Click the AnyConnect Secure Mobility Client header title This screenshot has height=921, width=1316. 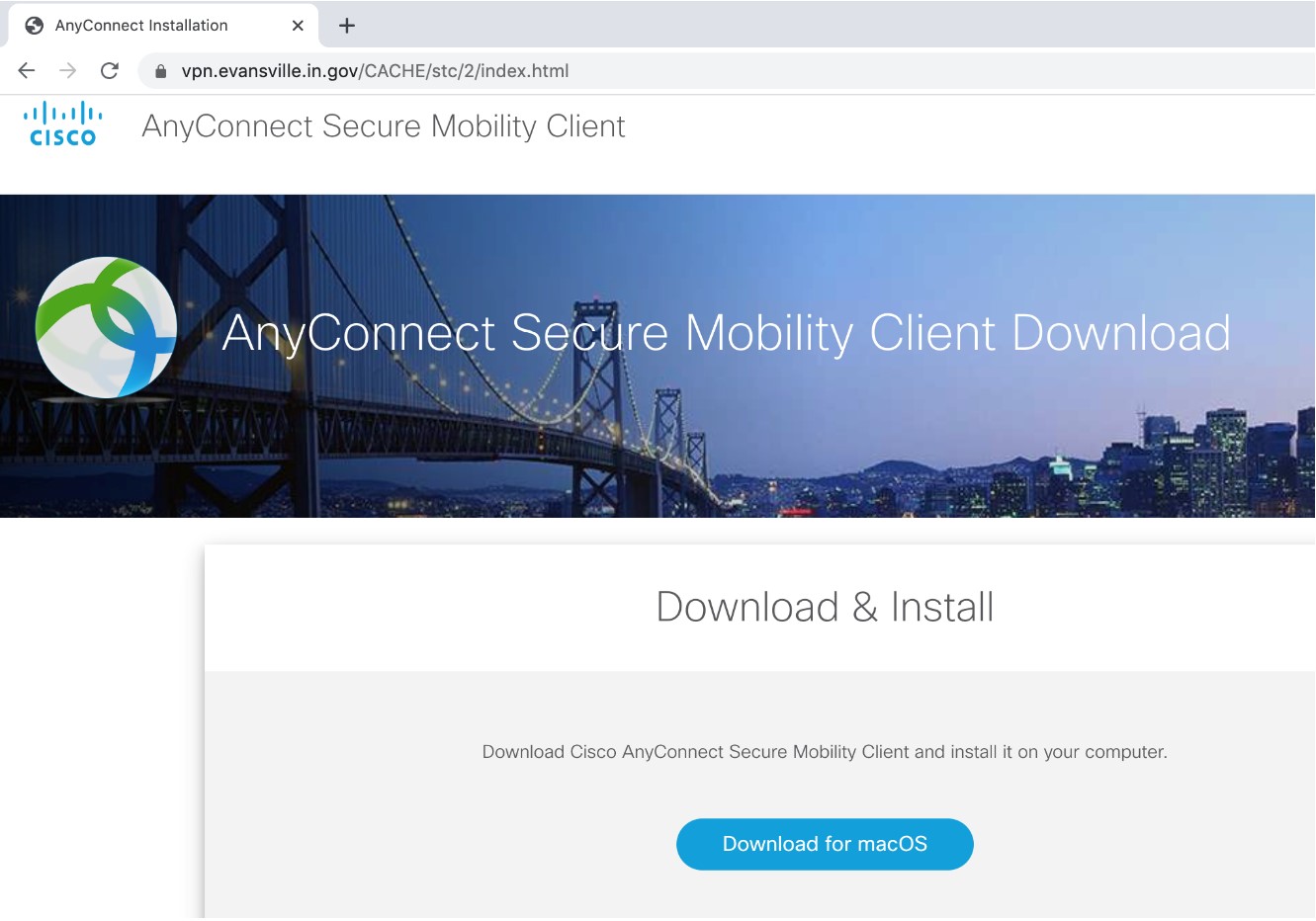coord(384,126)
